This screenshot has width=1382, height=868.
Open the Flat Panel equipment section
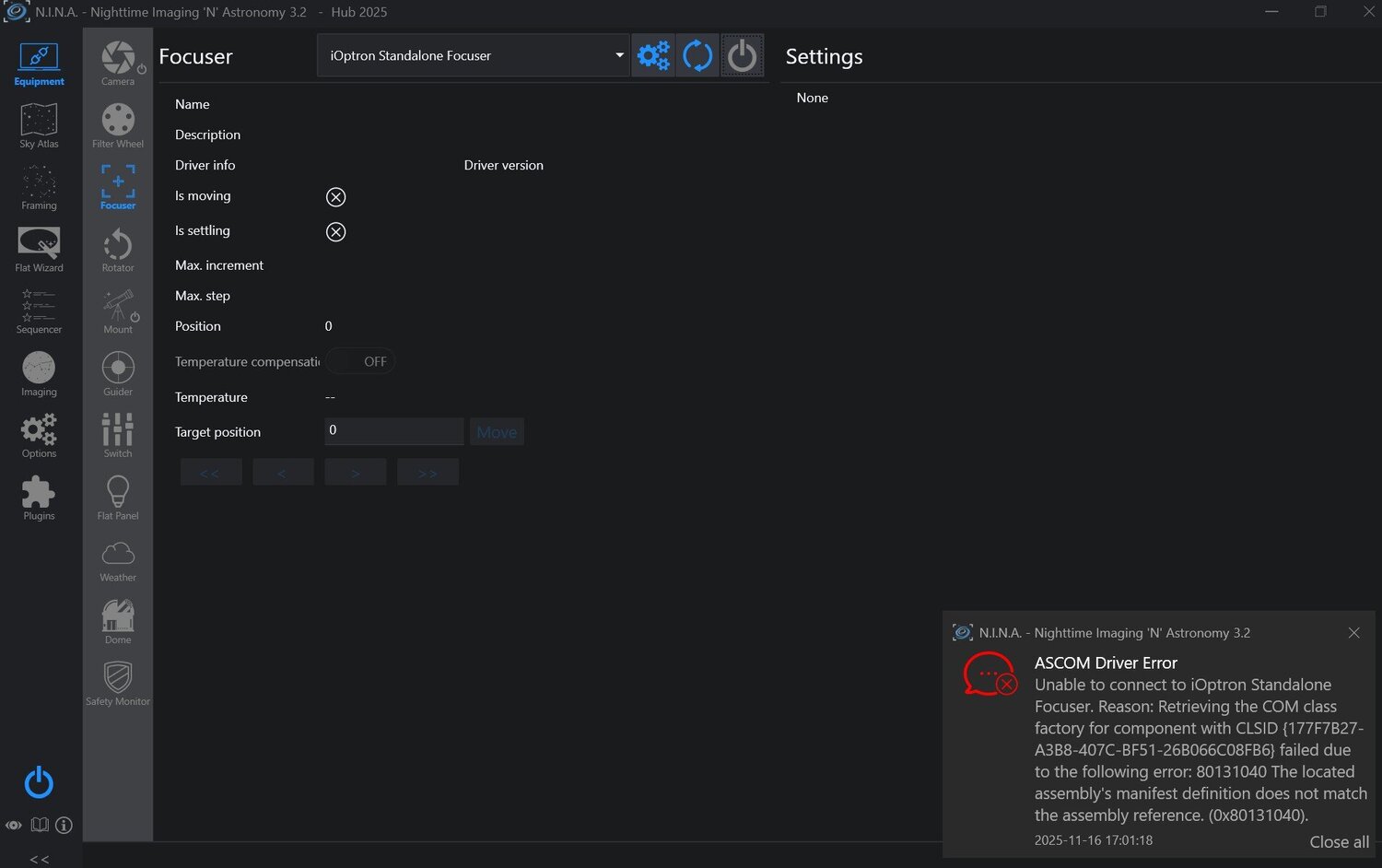pos(118,498)
